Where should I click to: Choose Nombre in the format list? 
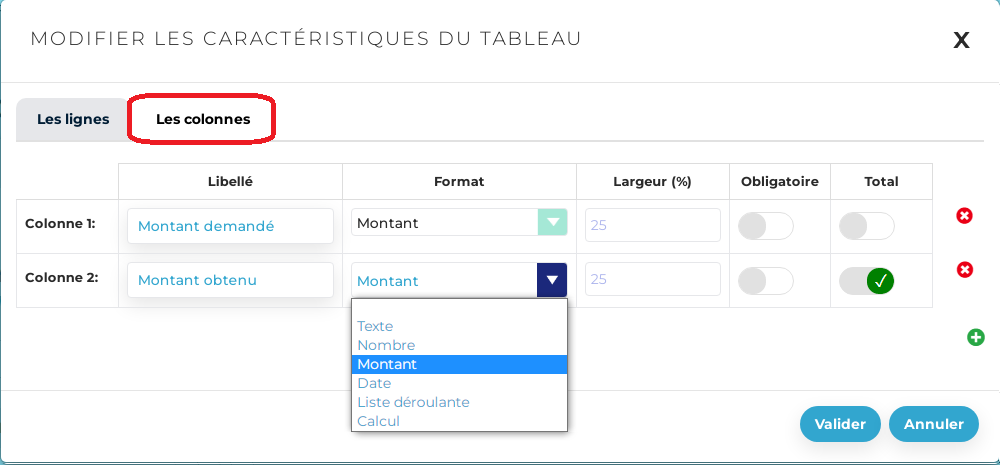pyautogui.click(x=386, y=345)
